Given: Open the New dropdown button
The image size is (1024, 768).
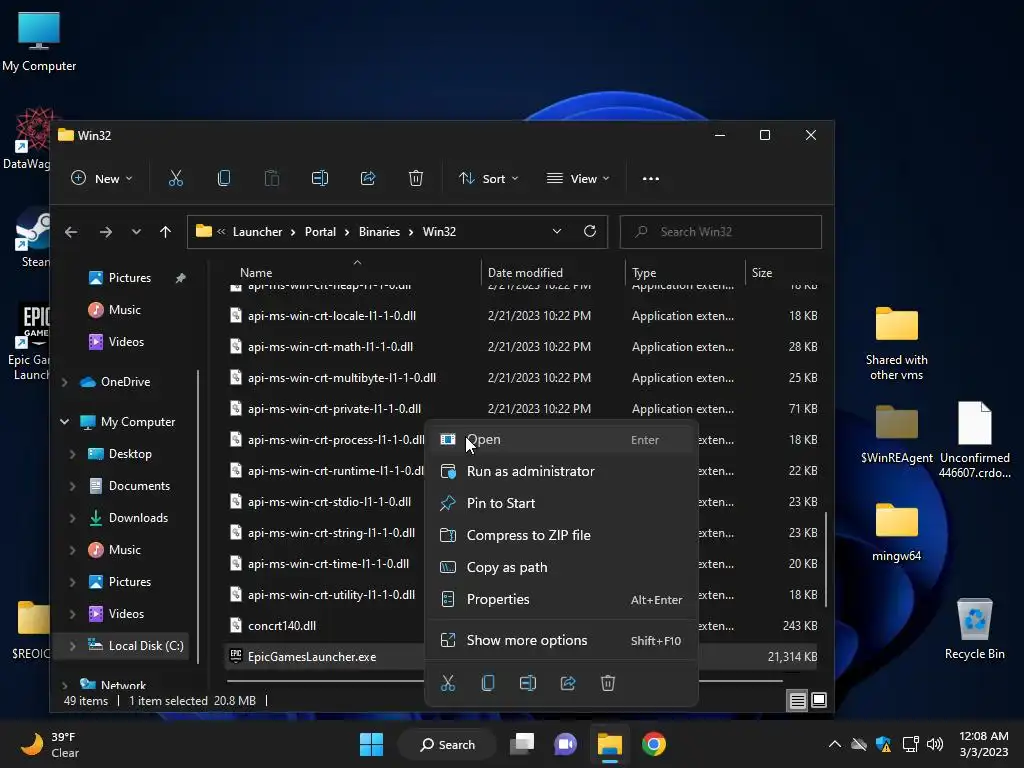Looking at the screenshot, I should click(102, 178).
